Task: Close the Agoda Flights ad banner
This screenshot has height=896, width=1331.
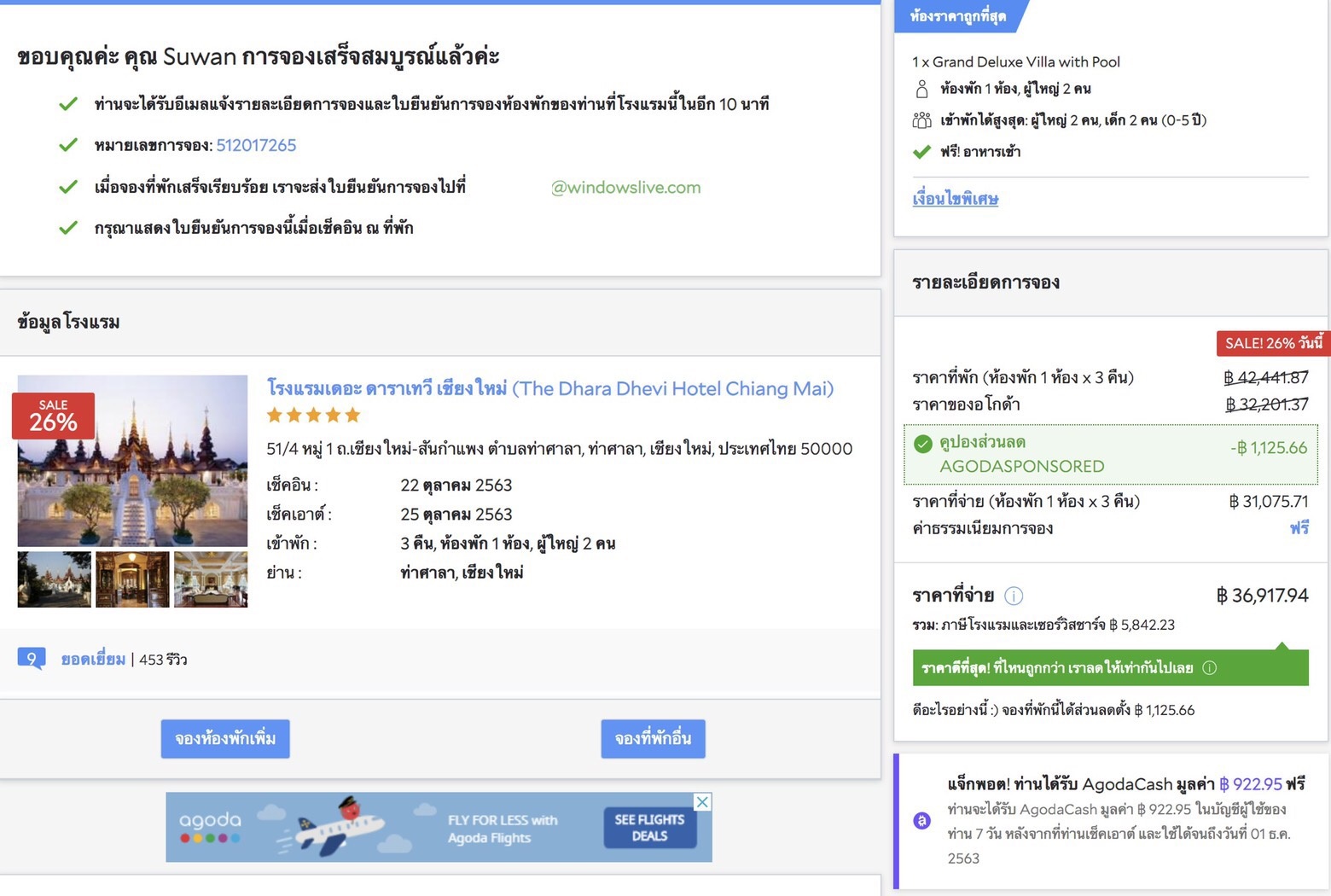Action: 702,802
